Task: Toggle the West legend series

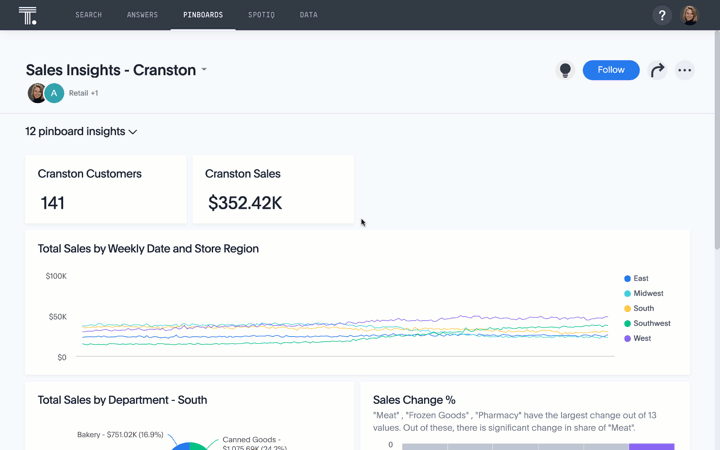Action: click(x=637, y=338)
